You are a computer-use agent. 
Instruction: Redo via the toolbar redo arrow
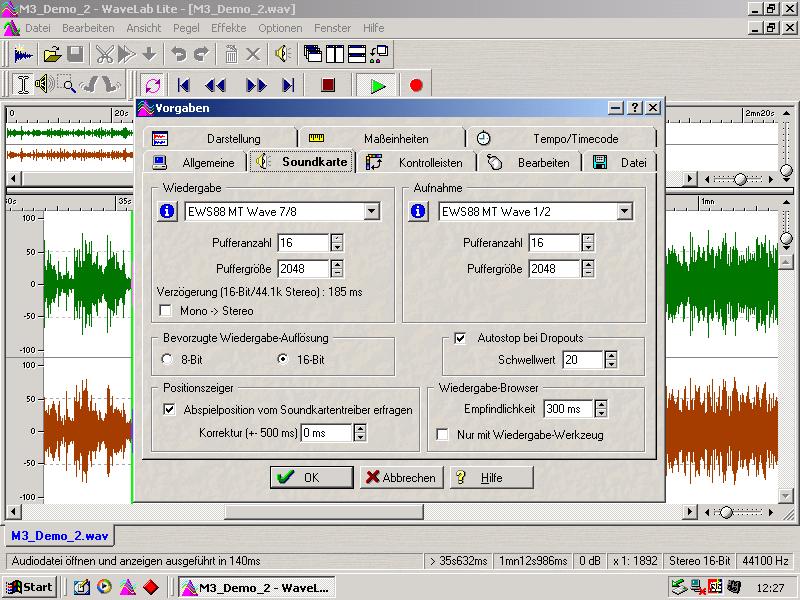[202, 54]
